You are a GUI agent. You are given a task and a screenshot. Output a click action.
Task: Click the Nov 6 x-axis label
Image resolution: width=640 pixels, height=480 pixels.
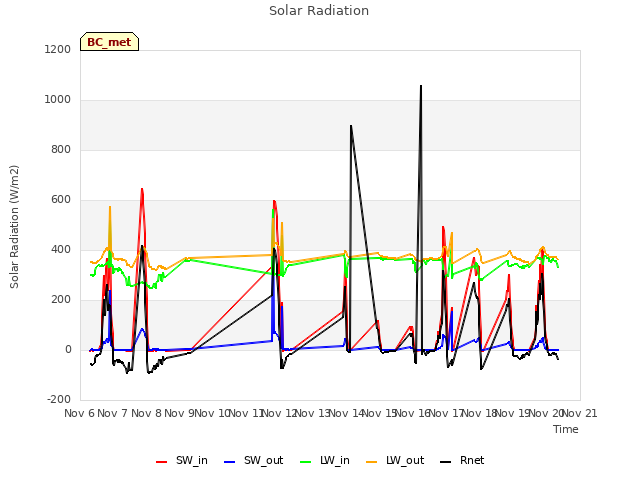coord(79,413)
